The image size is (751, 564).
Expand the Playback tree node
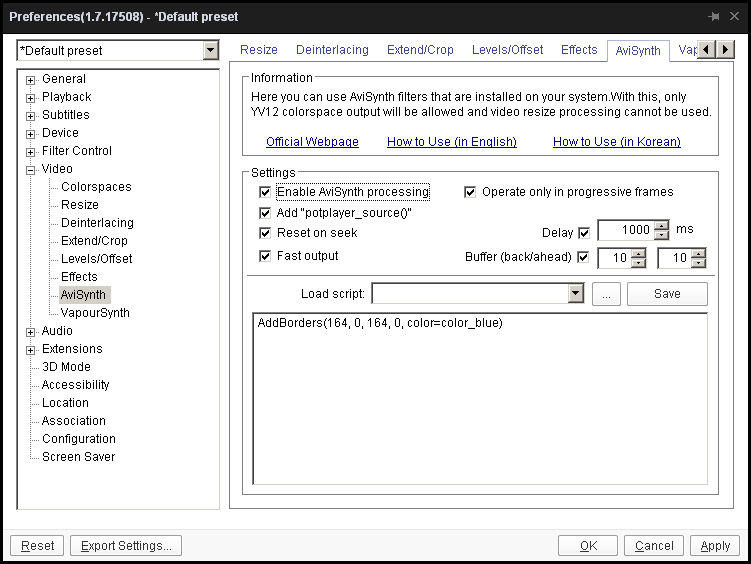[30, 98]
